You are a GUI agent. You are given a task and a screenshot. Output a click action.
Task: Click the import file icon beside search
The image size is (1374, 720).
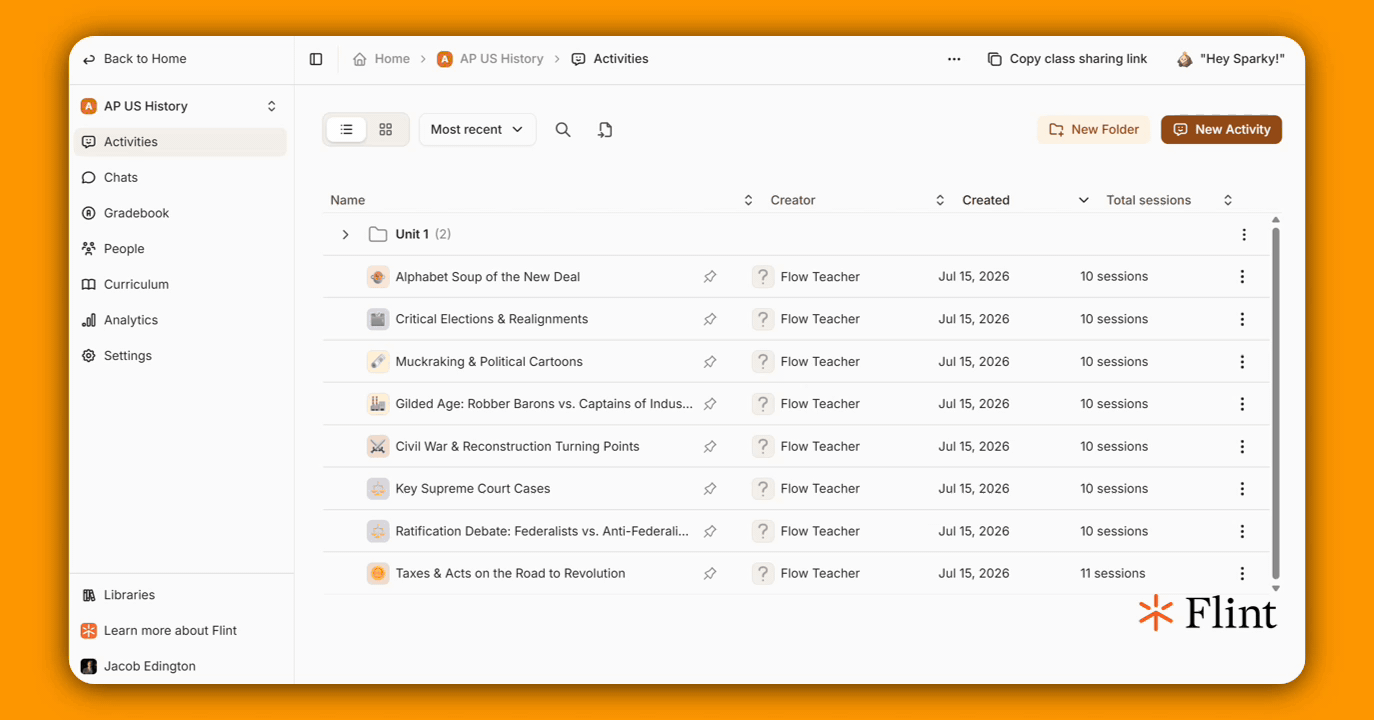[605, 130]
